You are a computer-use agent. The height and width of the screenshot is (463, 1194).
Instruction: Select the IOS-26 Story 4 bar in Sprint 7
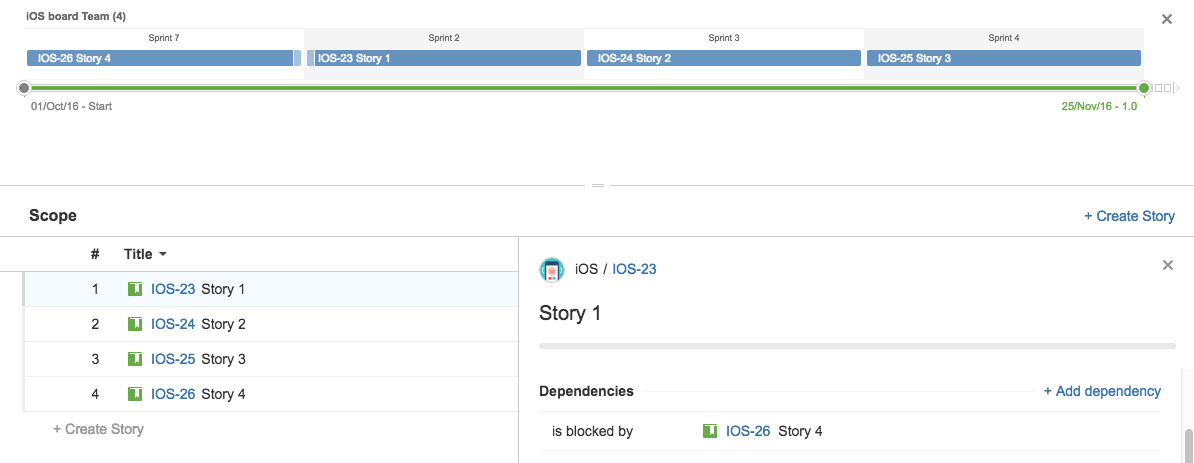[160, 58]
